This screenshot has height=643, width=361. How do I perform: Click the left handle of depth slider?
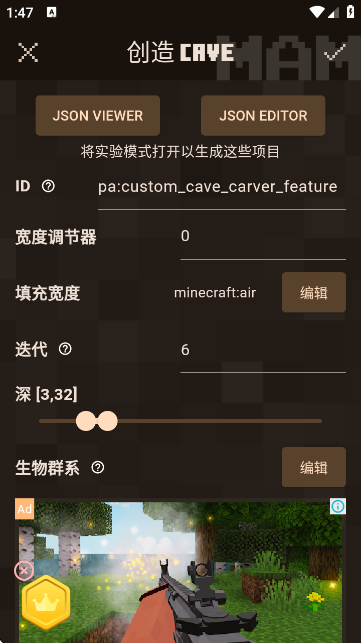click(86, 421)
